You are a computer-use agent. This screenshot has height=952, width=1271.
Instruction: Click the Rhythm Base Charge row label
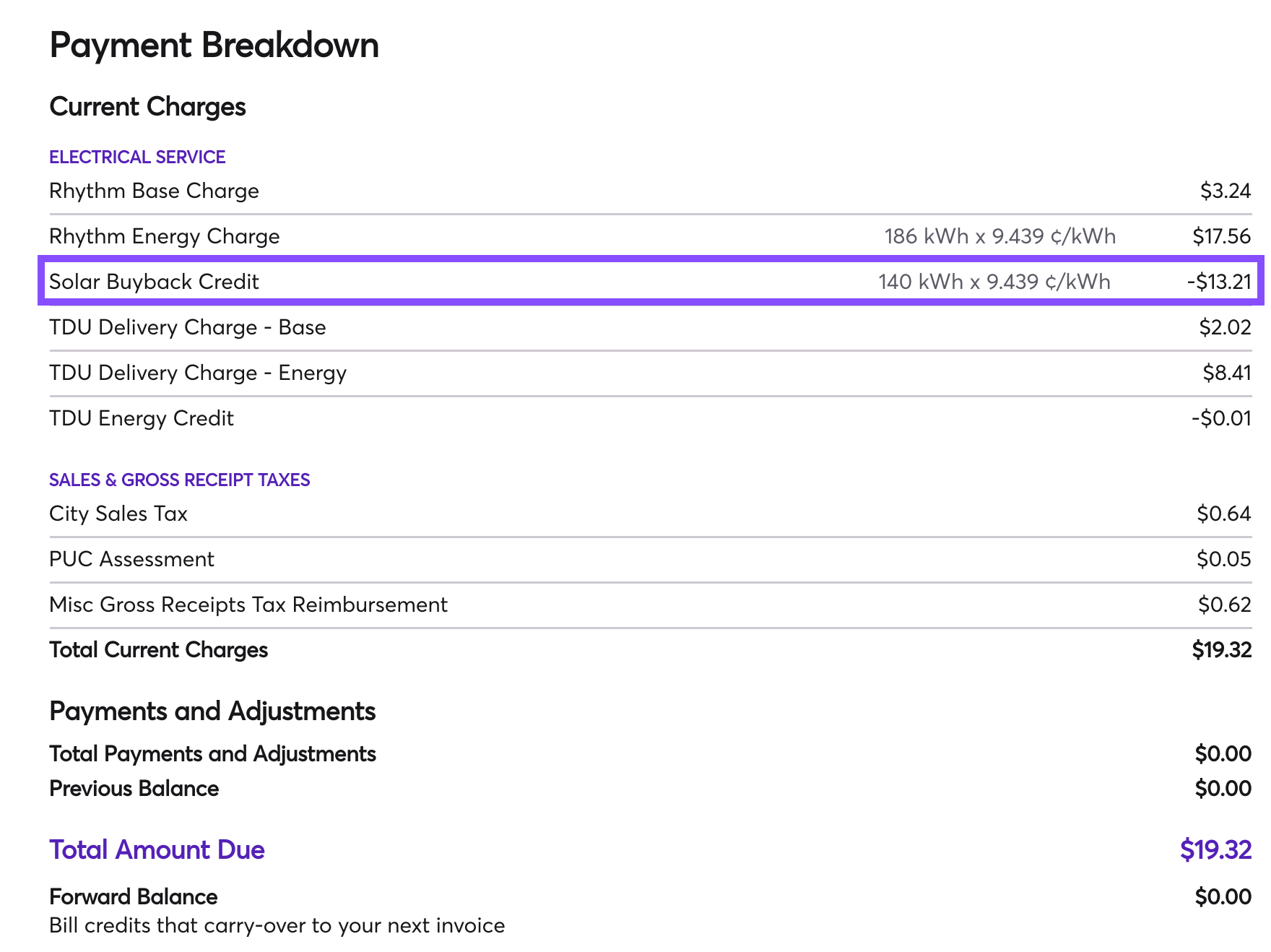(154, 191)
